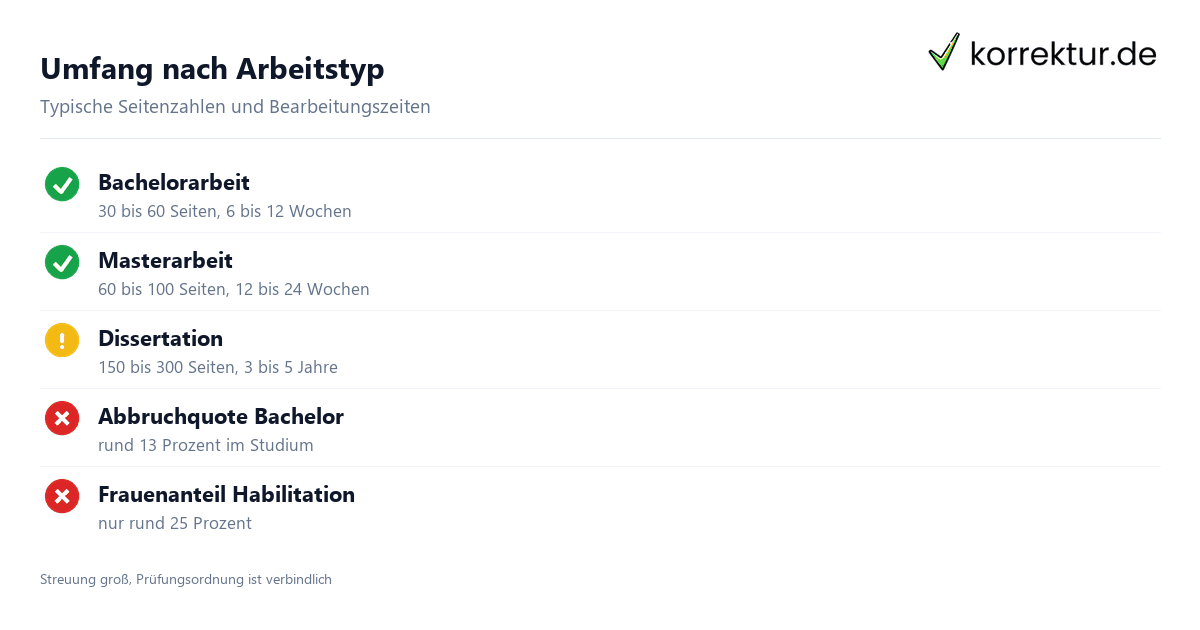Select the Frauenanteil Habilitation heading
Viewport: 1200px width, 630px height.
click(x=226, y=494)
